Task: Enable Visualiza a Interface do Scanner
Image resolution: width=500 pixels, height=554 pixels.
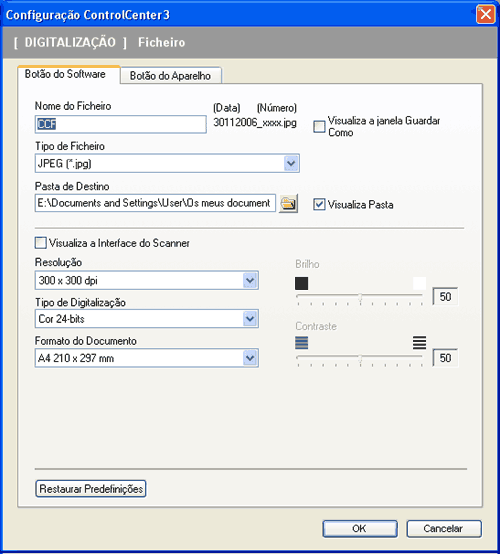Action: (x=41, y=243)
